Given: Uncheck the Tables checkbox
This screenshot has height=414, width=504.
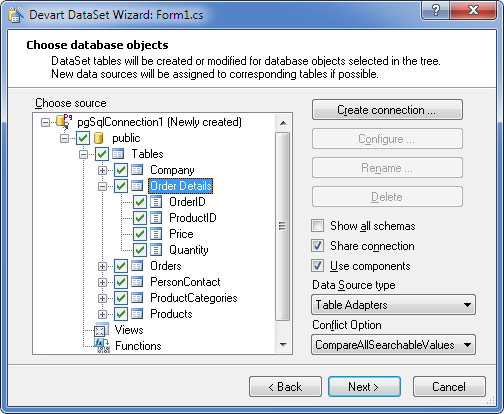Looking at the screenshot, I should [x=102, y=154].
